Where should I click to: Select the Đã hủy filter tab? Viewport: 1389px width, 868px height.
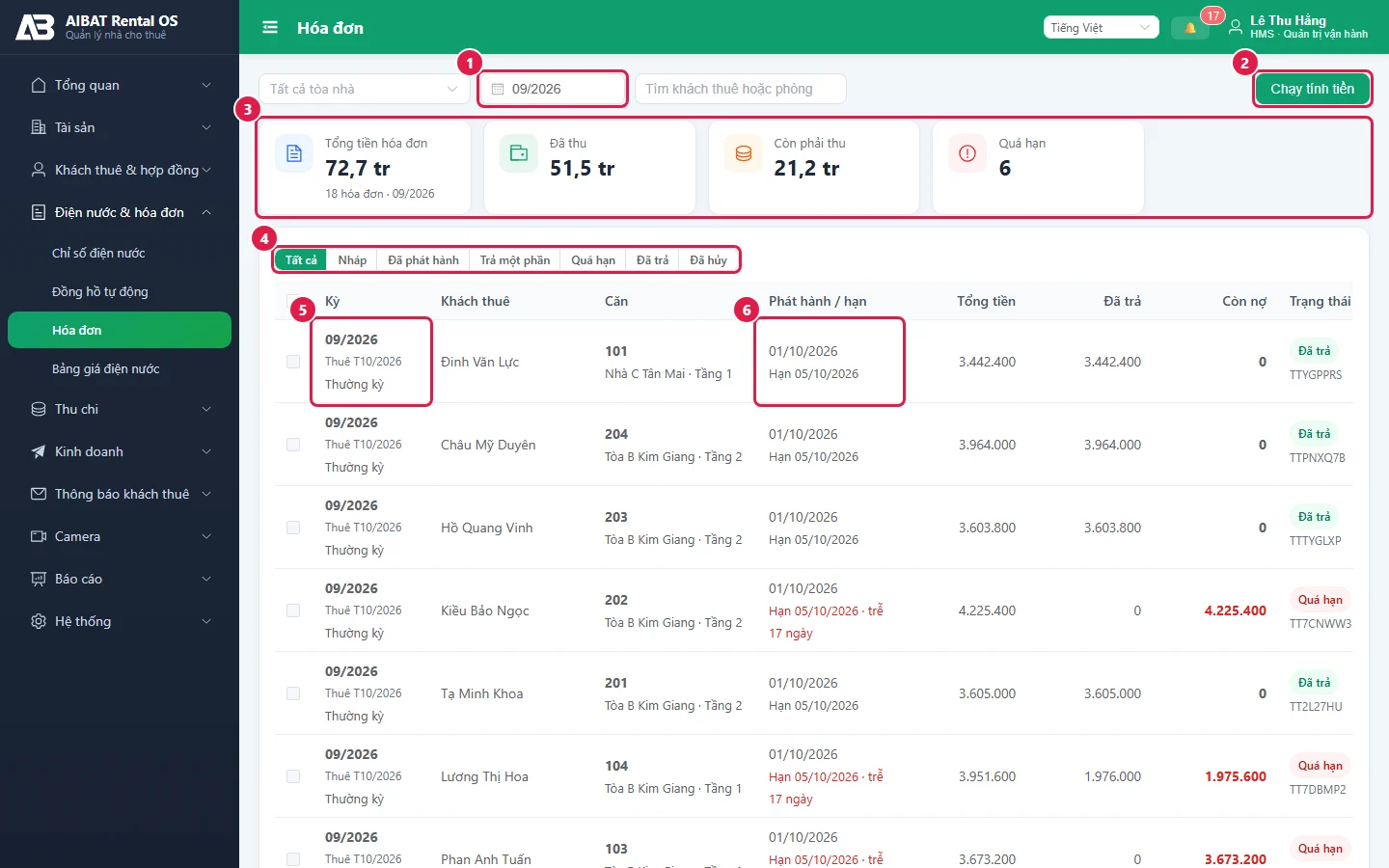[x=708, y=259]
